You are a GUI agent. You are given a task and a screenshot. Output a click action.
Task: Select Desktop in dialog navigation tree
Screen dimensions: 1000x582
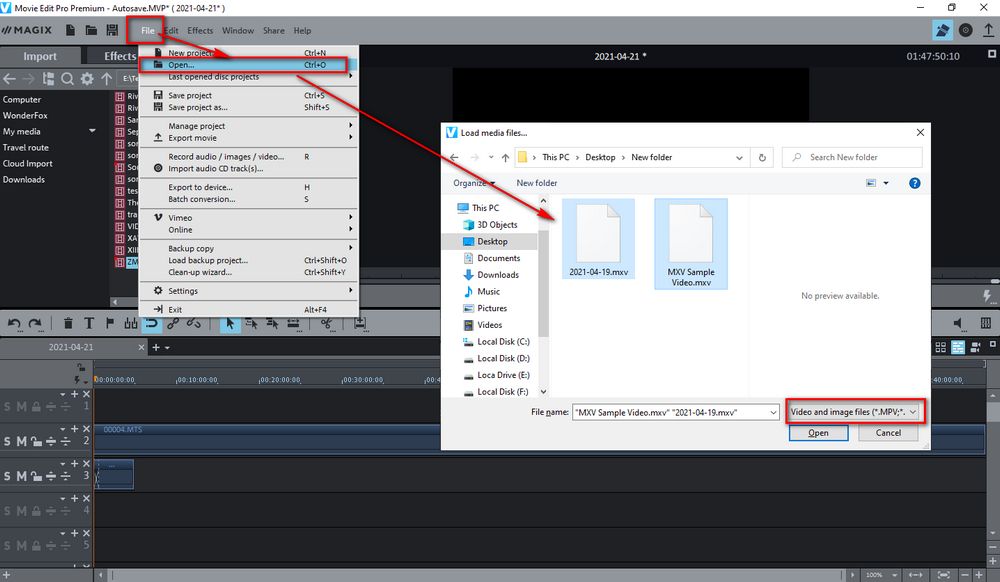coord(492,242)
